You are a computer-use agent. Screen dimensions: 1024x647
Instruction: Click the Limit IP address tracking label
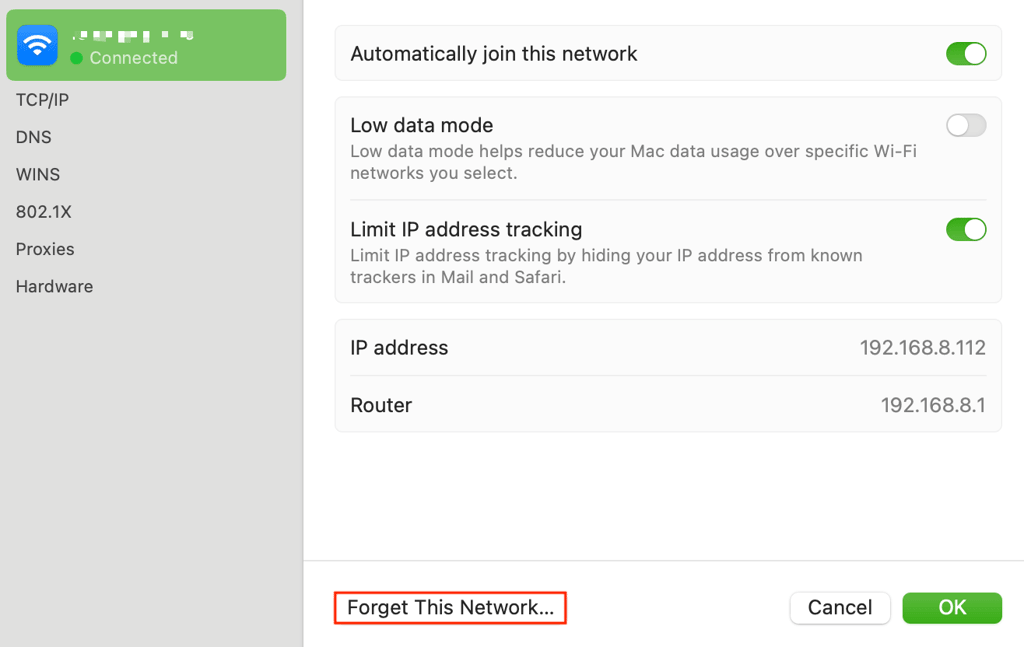click(x=466, y=229)
